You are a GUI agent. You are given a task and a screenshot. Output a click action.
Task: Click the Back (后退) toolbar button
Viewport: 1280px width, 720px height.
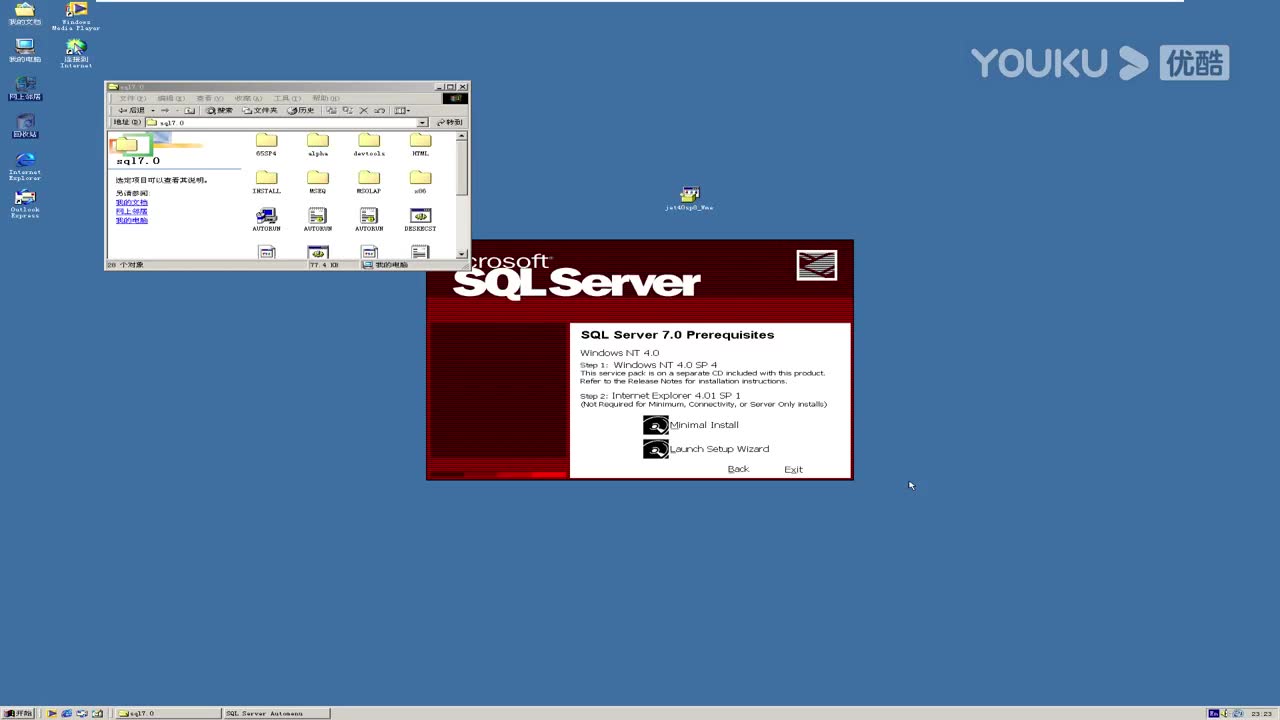(x=130, y=110)
